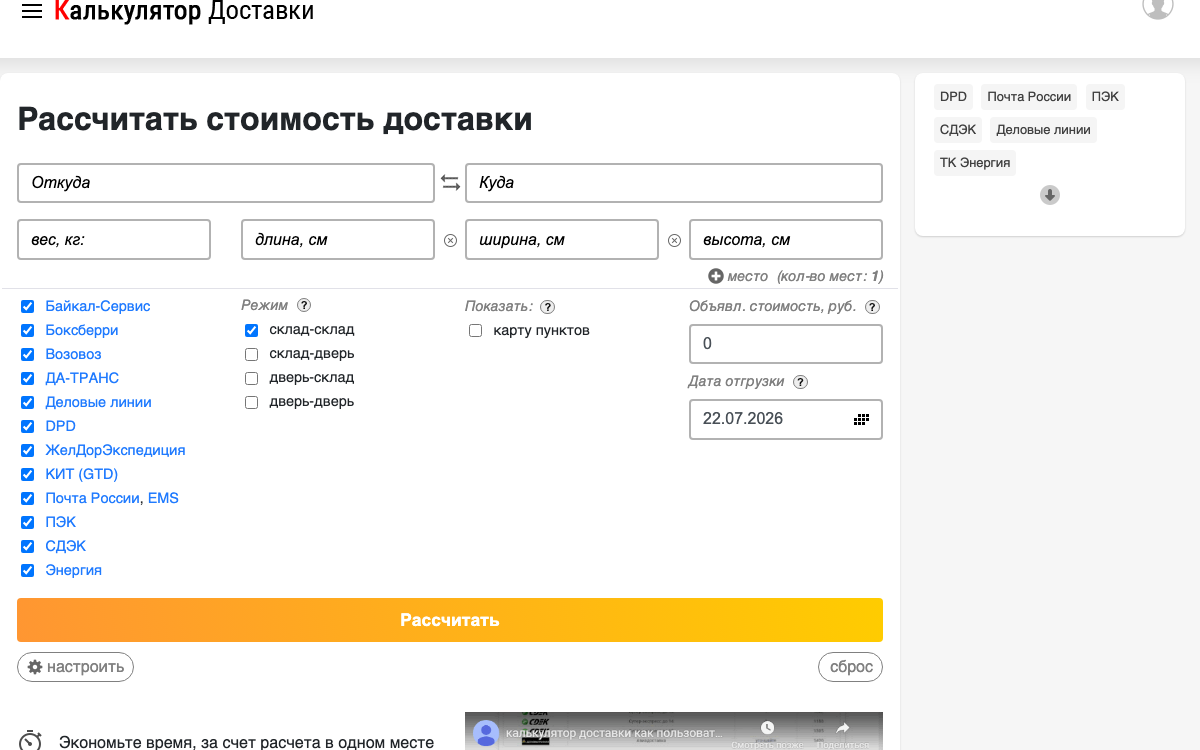Enable дверь-дверь delivery mode
1200x750 pixels.
[x=252, y=402]
